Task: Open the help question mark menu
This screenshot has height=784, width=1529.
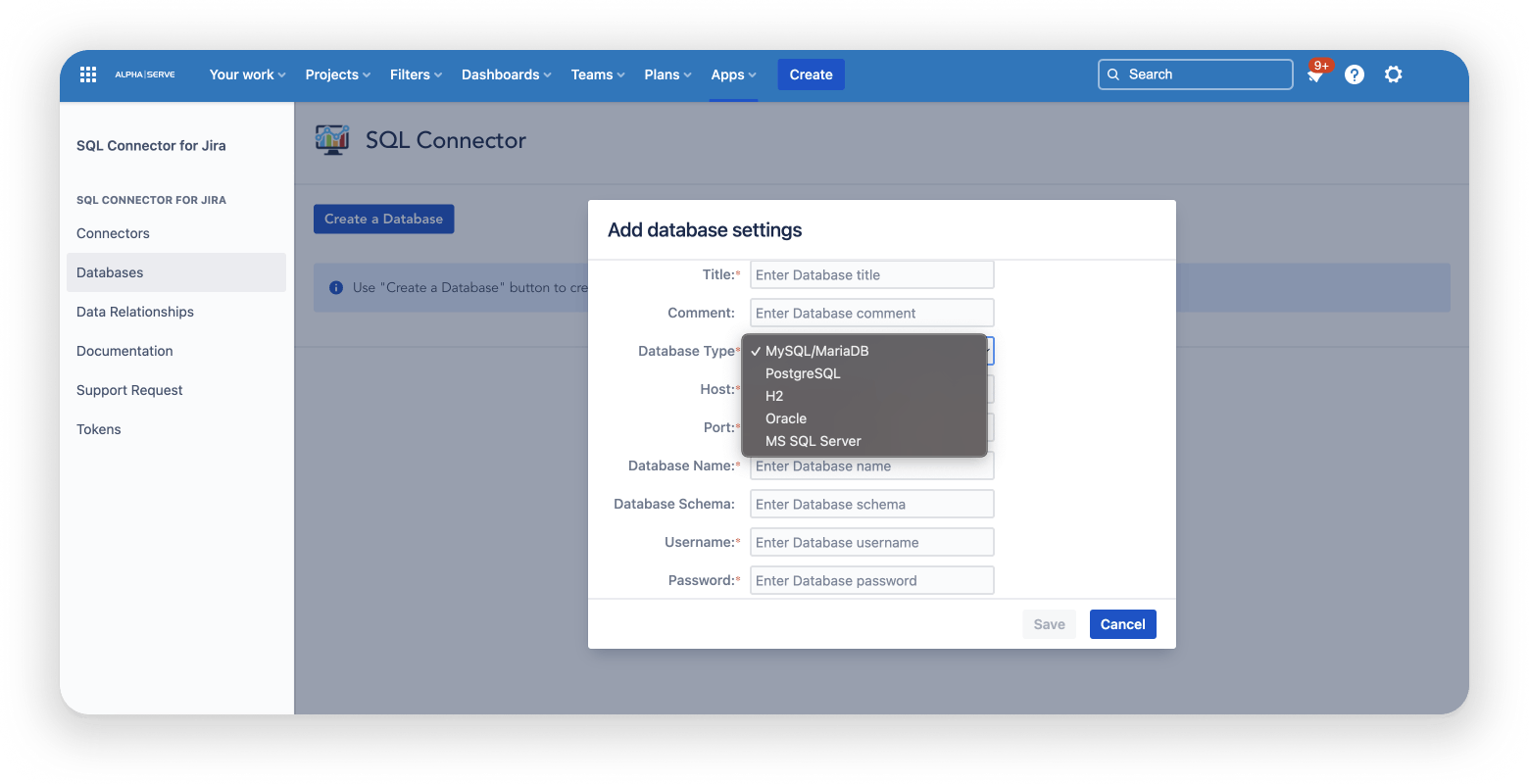Action: point(1354,73)
